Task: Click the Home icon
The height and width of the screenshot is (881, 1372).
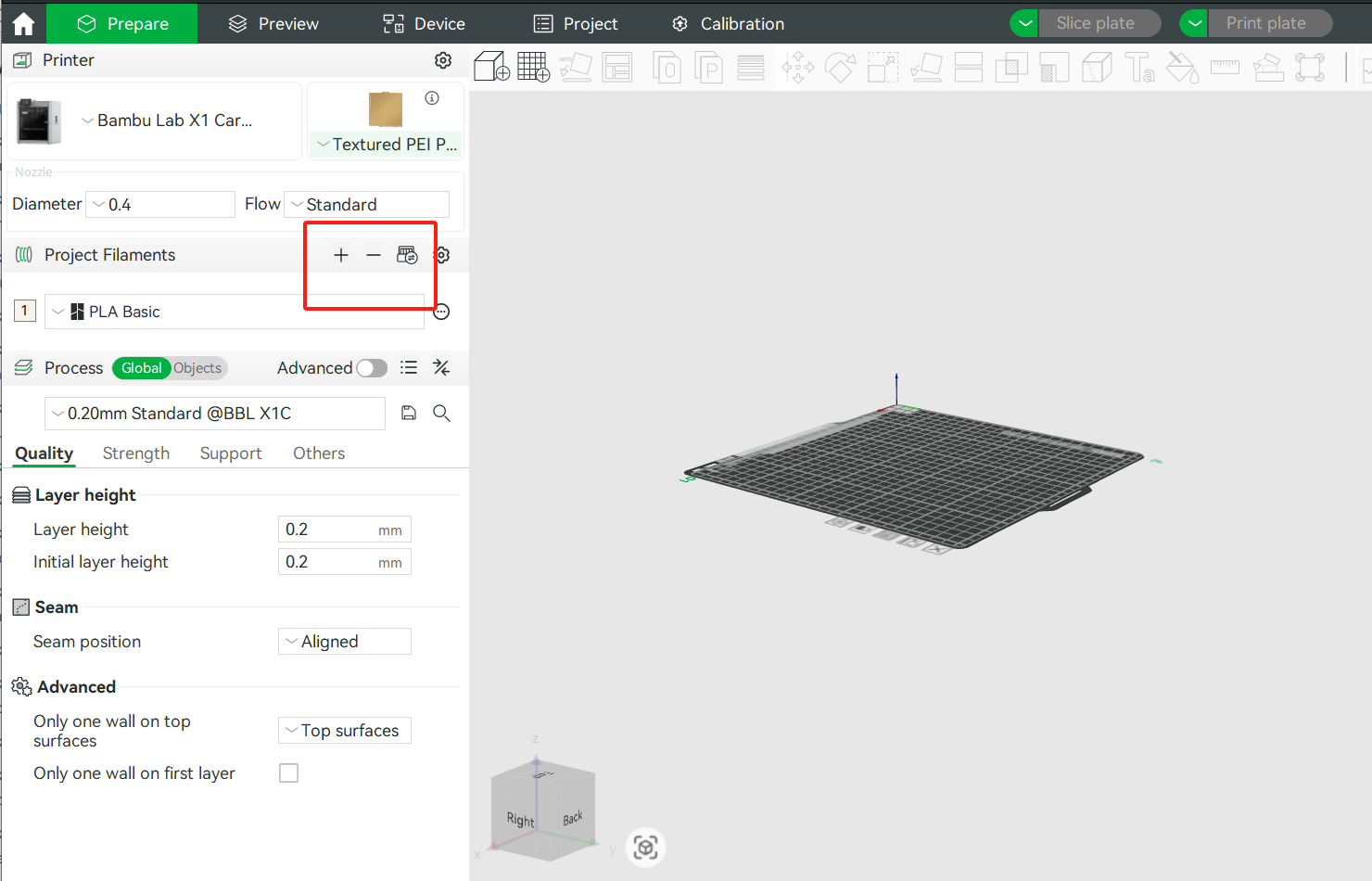Action: (x=23, y=23)
